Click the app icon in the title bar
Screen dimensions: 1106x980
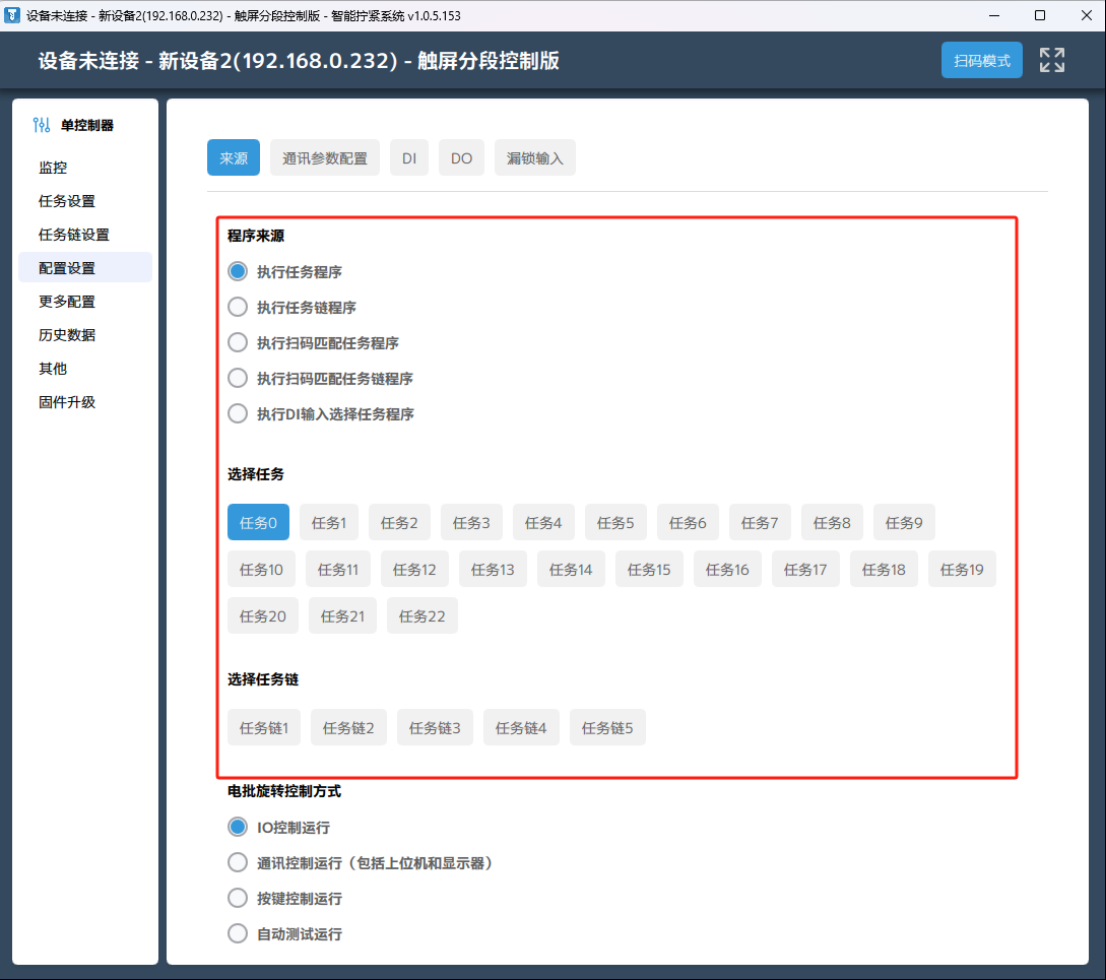(x=12, y=15)
